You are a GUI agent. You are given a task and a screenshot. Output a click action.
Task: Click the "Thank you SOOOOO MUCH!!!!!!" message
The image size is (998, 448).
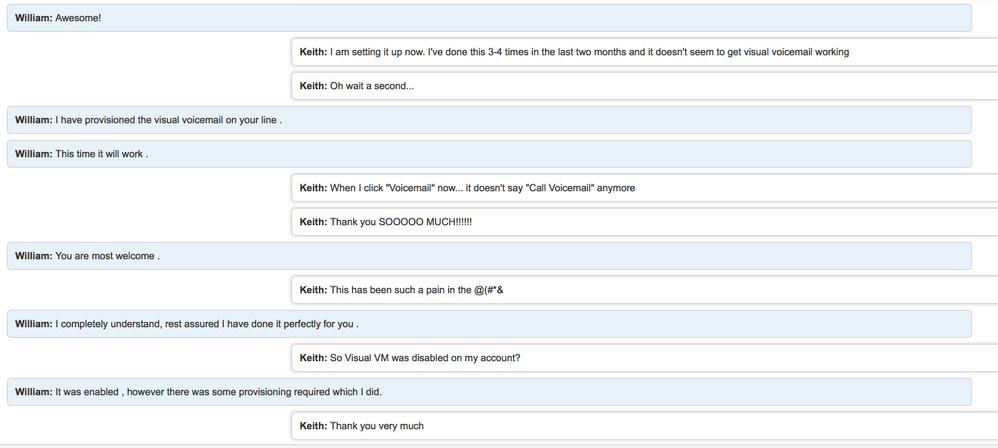[x=644, y=222]
